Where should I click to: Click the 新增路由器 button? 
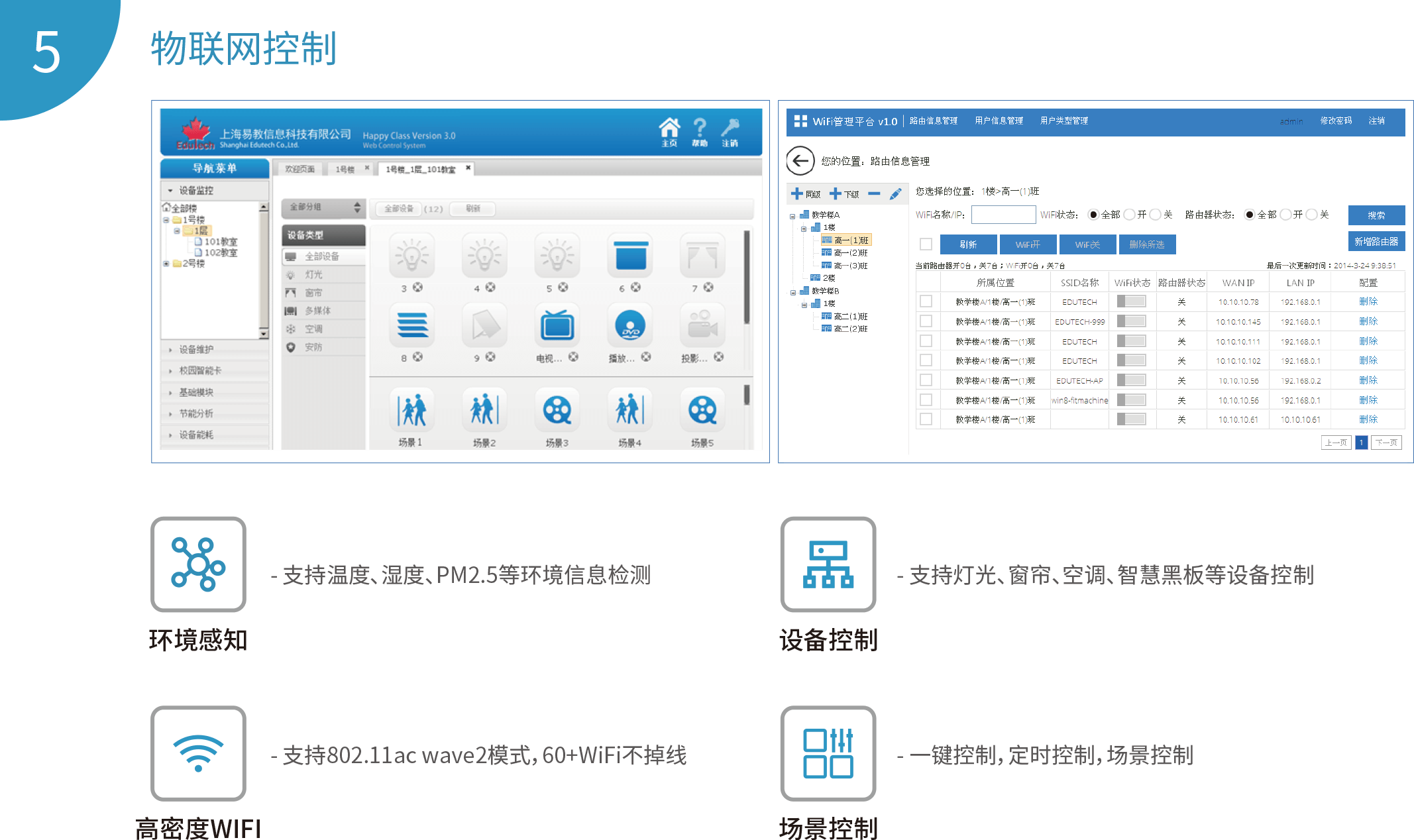1376,242
